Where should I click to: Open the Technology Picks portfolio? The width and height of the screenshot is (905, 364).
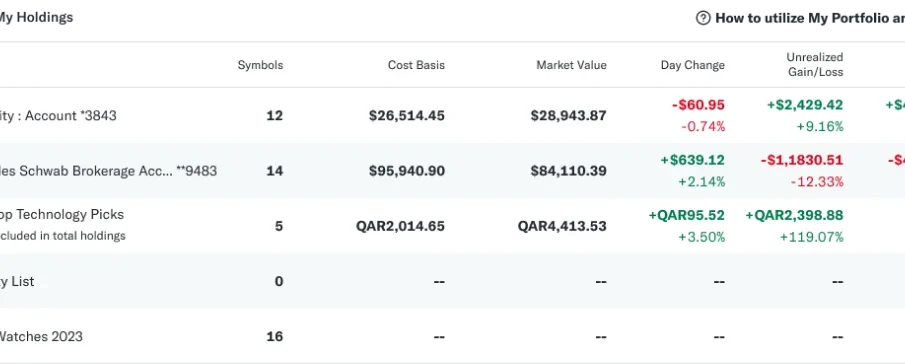pyautogui.click(x=62, y=214)
